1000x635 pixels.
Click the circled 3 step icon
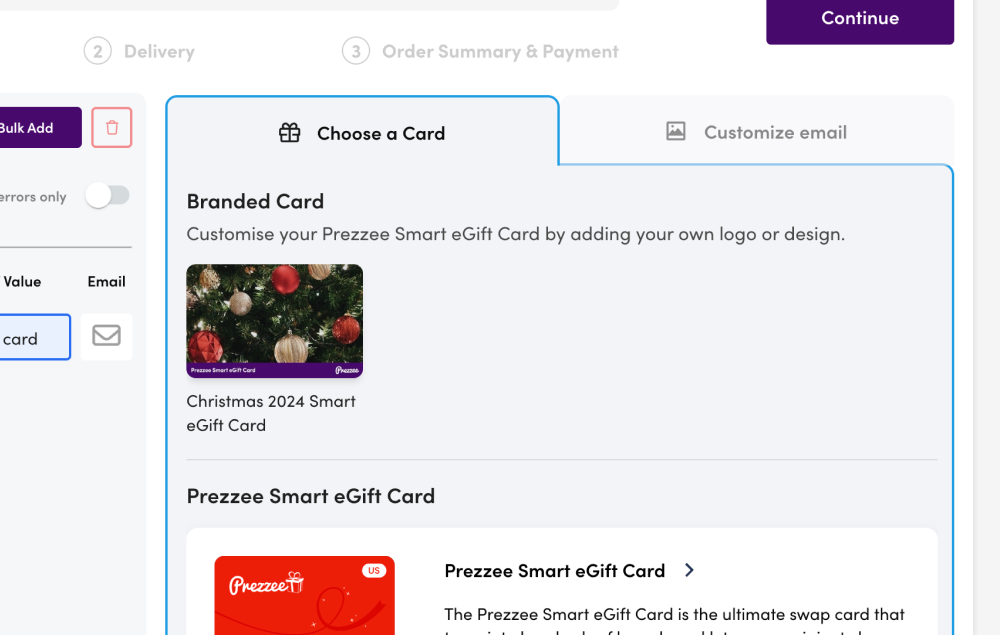[355, 50]
